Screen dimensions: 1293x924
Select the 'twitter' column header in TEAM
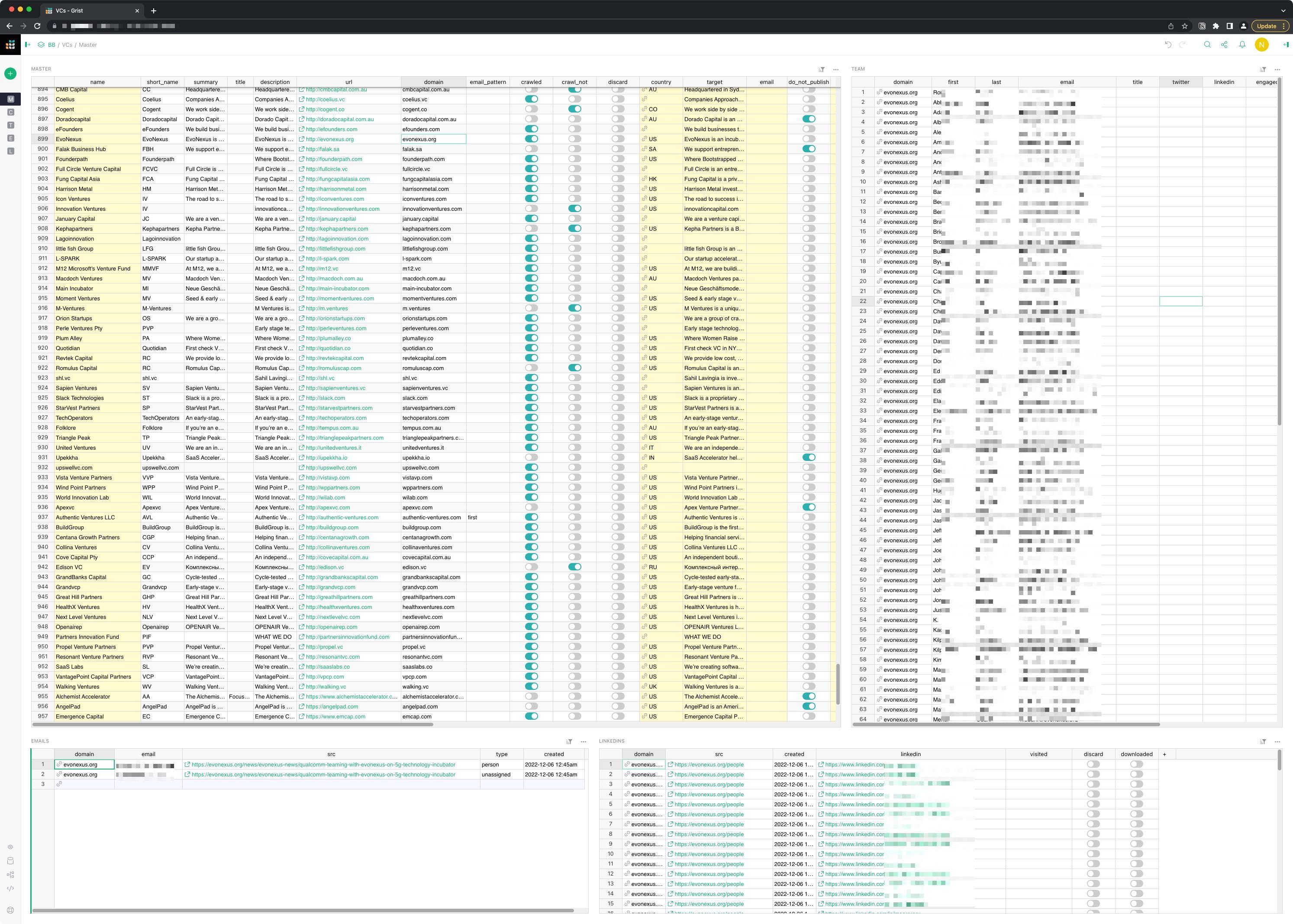pos(1180,82)
